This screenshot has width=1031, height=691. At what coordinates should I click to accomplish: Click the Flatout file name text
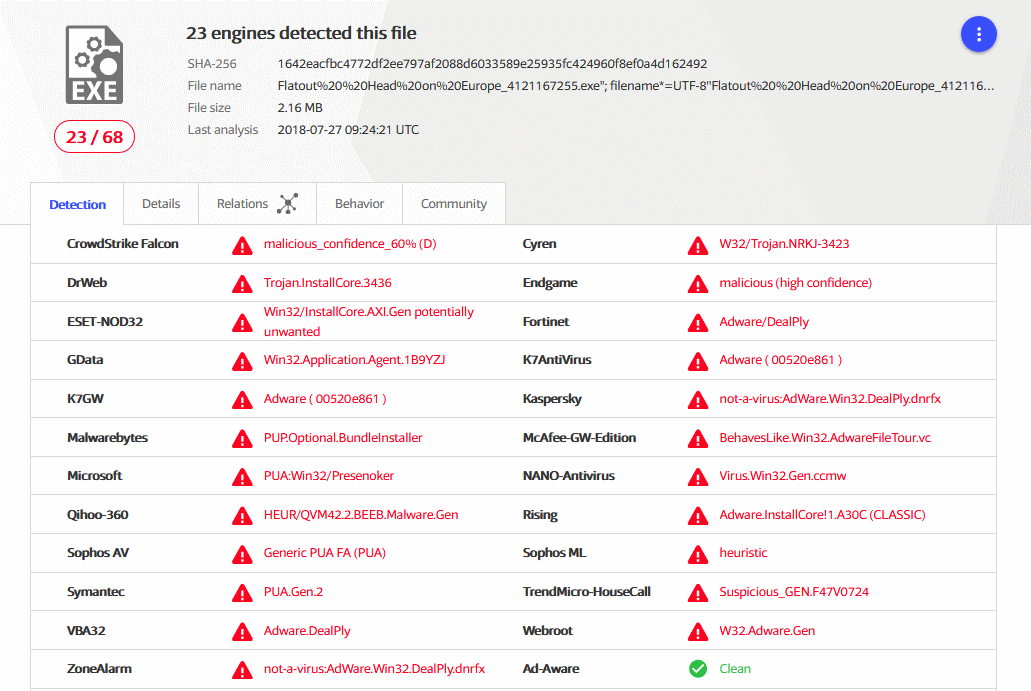[636, 85]
